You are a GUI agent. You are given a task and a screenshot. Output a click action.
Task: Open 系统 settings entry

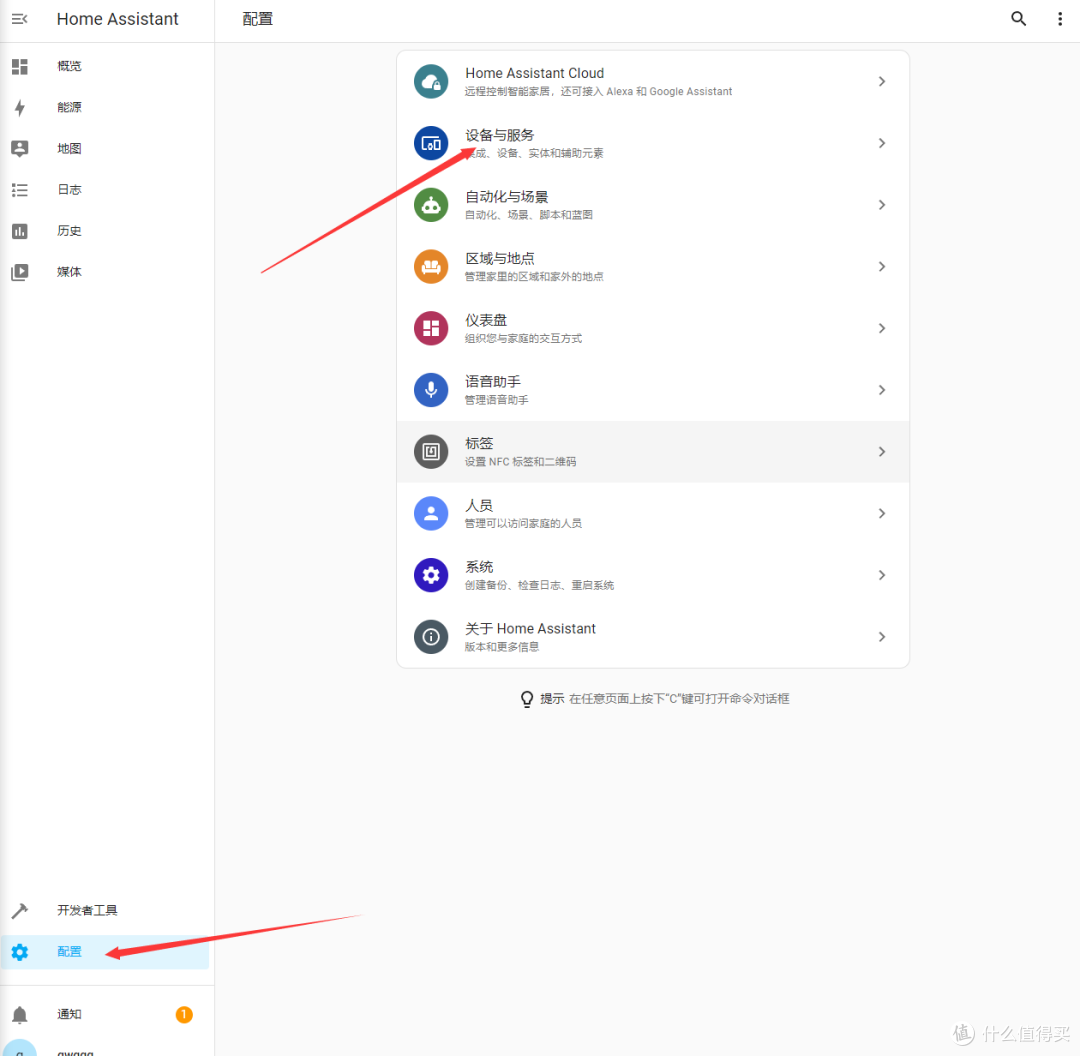pyautogui.click(x=653, y=575)
